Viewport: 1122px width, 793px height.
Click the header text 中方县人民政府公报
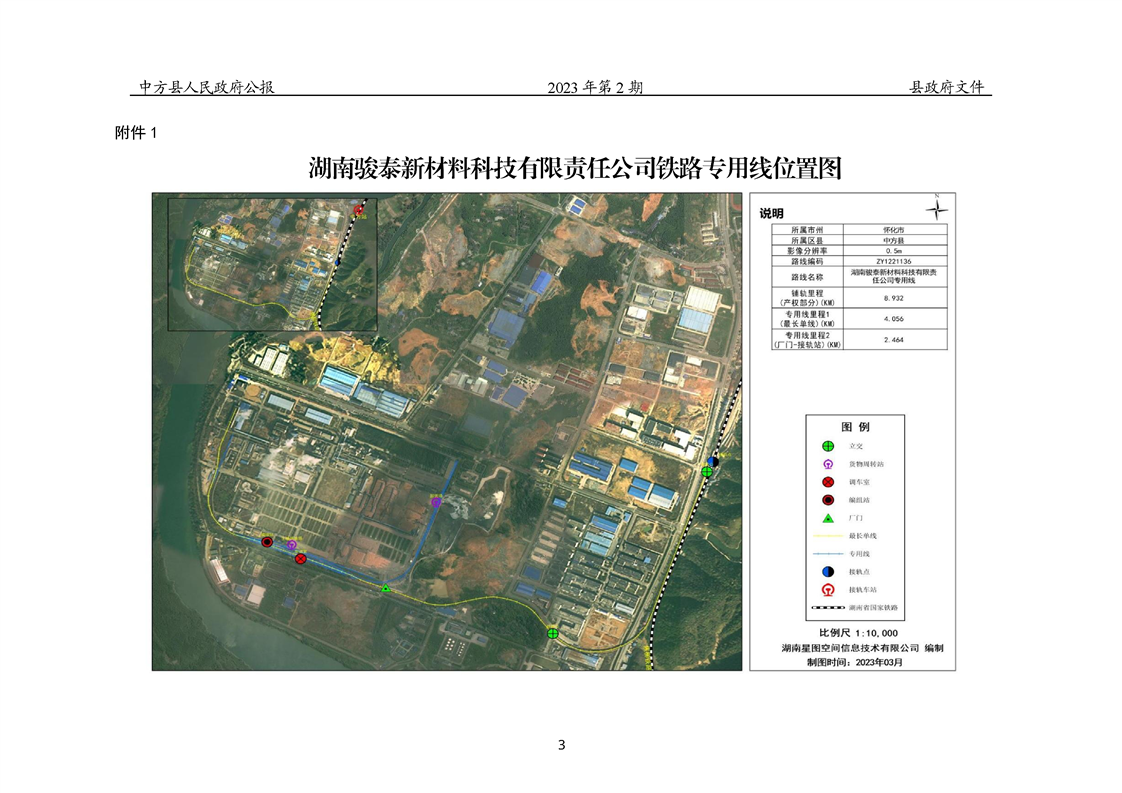pos(207,87)
